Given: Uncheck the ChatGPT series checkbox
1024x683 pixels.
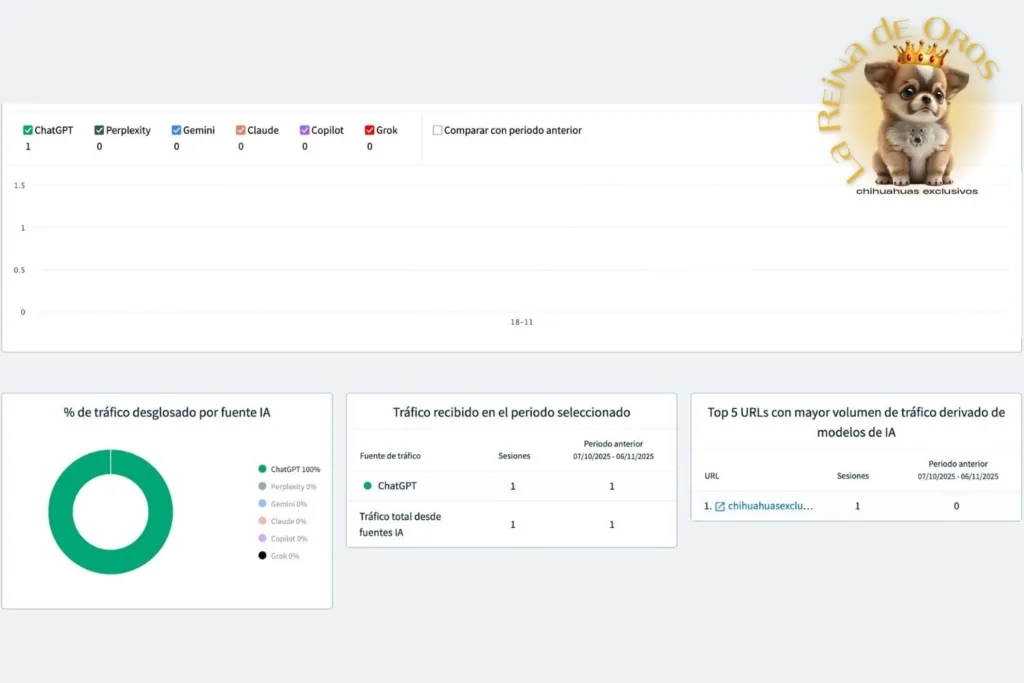Looking at the screenshot, I should tap(28, 130).
